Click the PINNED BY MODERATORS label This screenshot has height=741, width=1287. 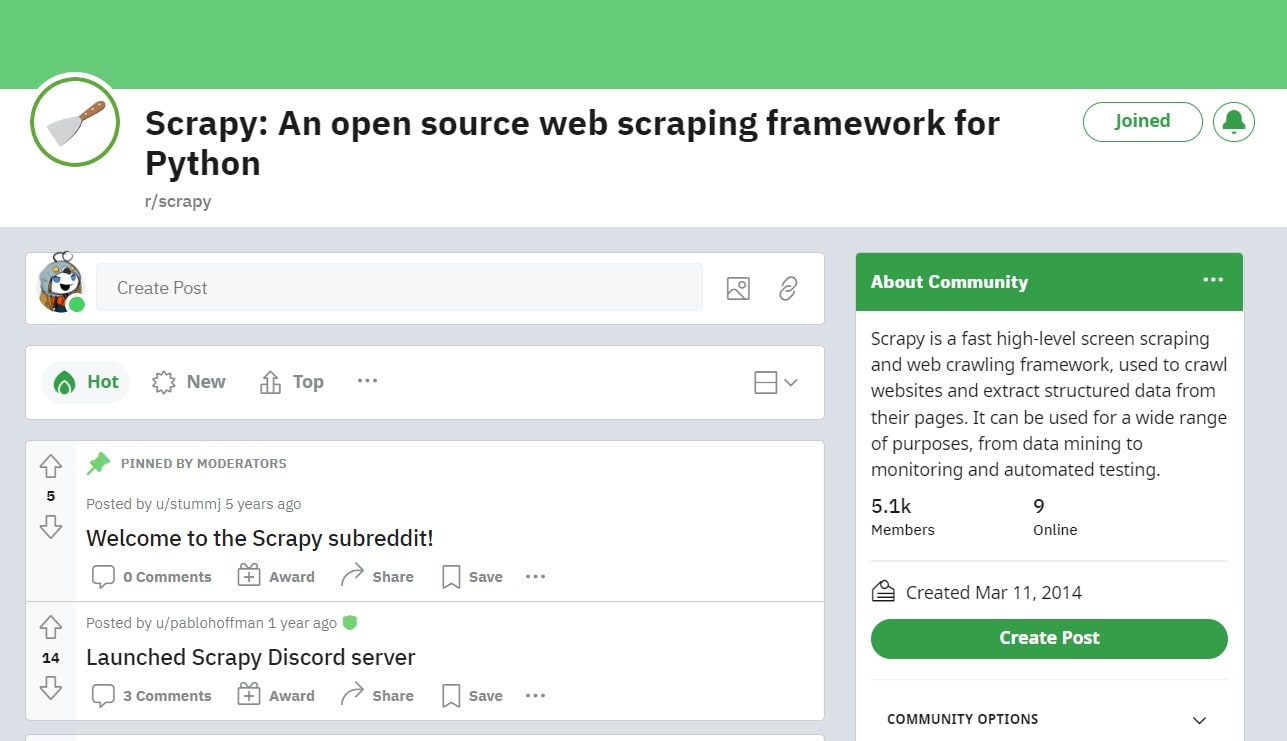[204, 463]
